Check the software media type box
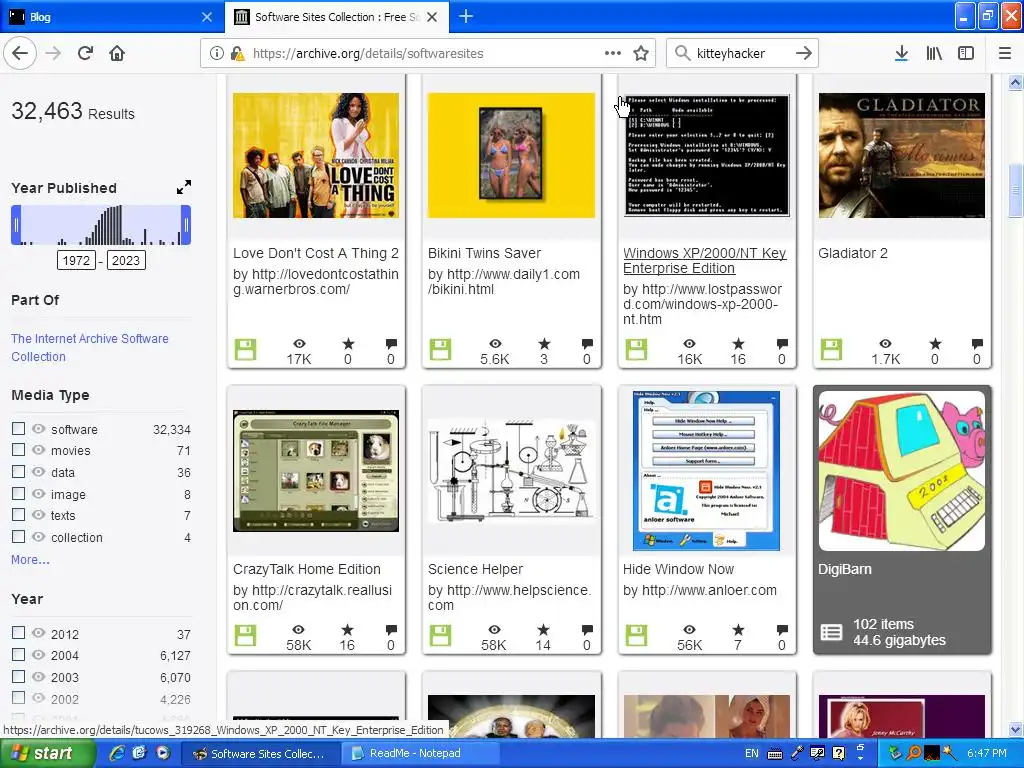 (18, 428)
